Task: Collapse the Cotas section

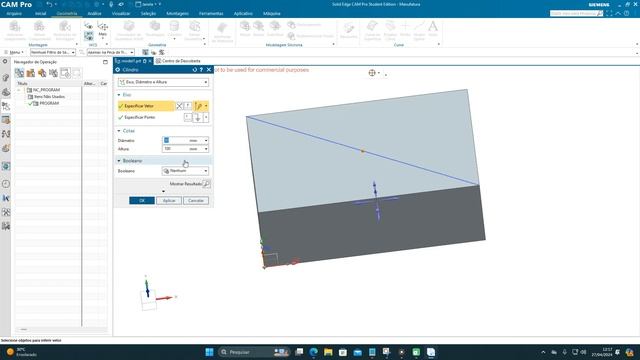Action: 119,131
